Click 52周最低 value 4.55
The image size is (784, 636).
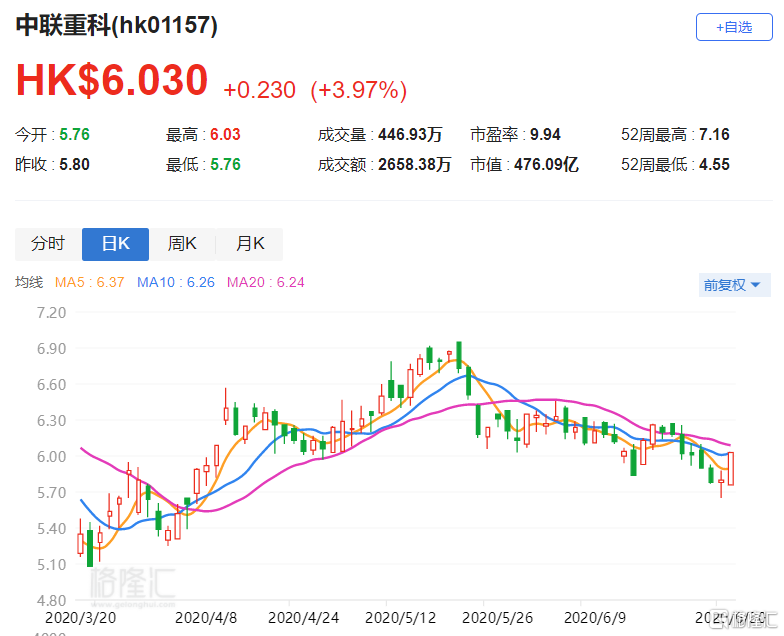point(714,164)
